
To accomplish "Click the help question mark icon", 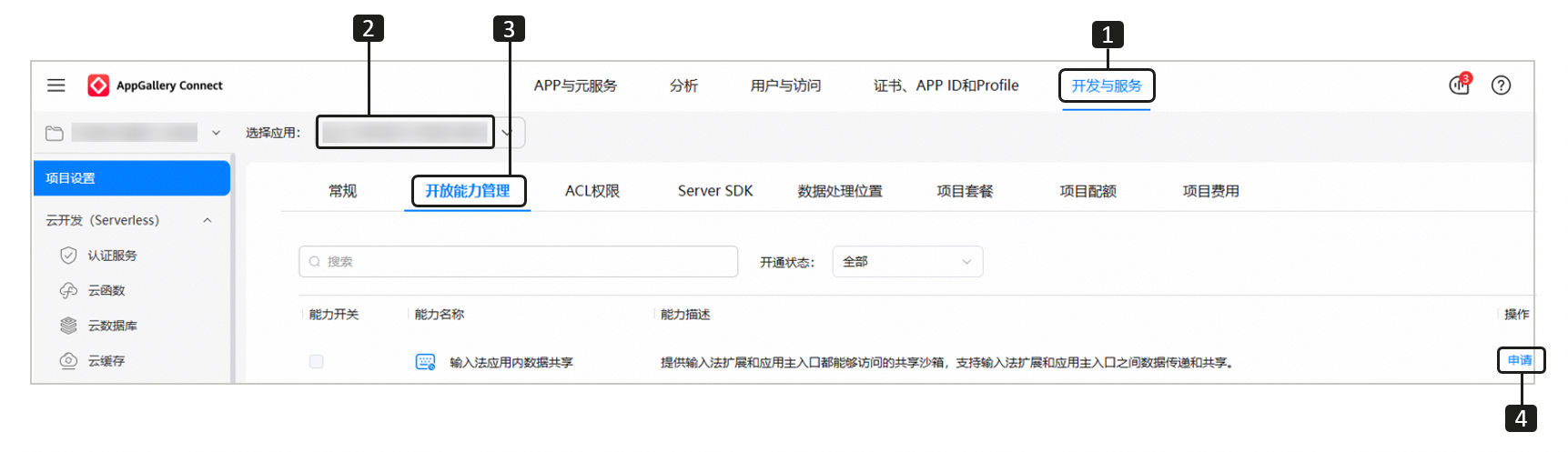I will point(1501,85).
